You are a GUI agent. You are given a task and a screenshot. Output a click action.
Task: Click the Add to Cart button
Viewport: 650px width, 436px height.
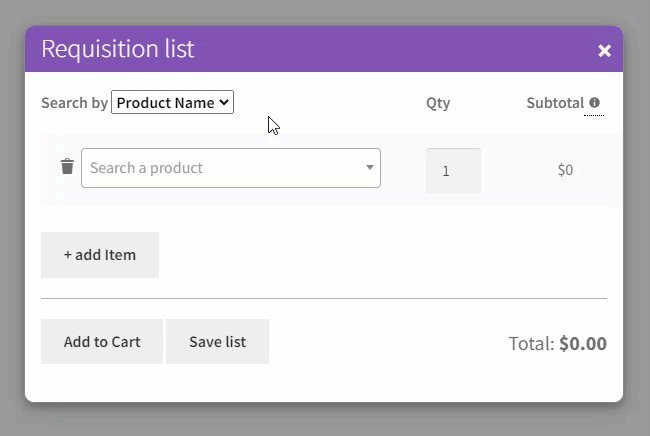coord(102,342)
